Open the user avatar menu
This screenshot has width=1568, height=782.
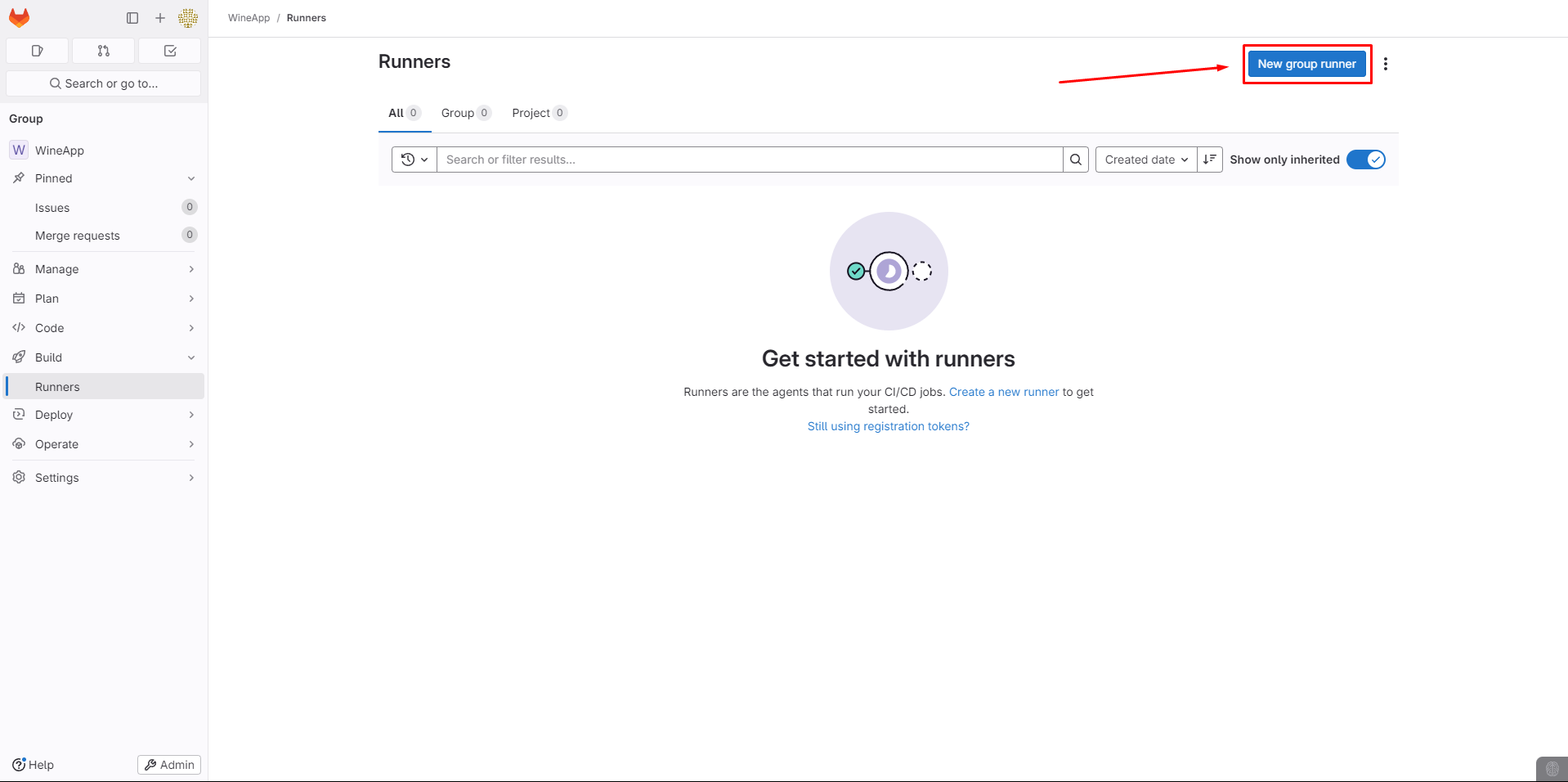(x=188, y=18)
